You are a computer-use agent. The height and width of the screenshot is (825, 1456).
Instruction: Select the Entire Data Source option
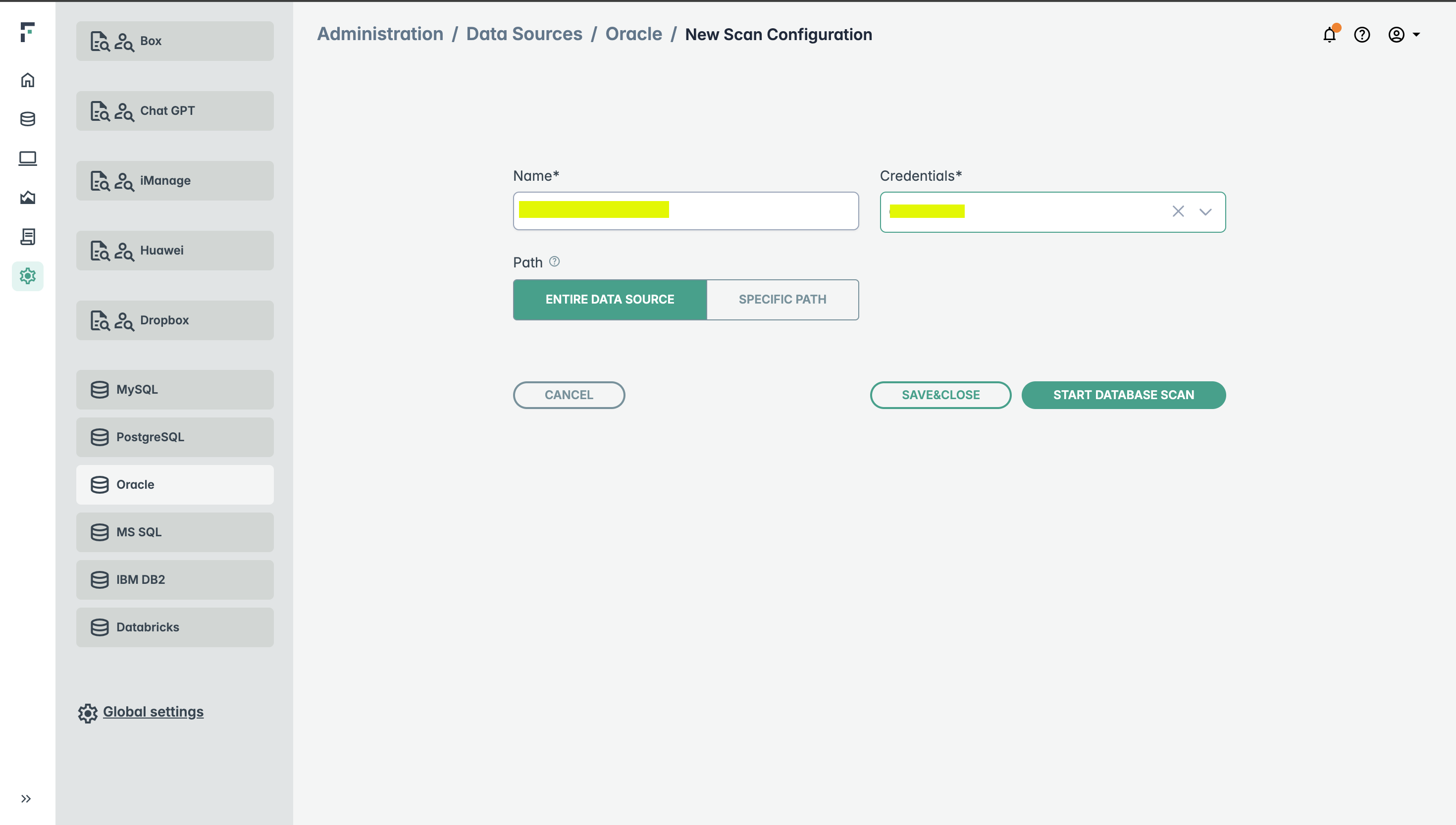(610, 299)
